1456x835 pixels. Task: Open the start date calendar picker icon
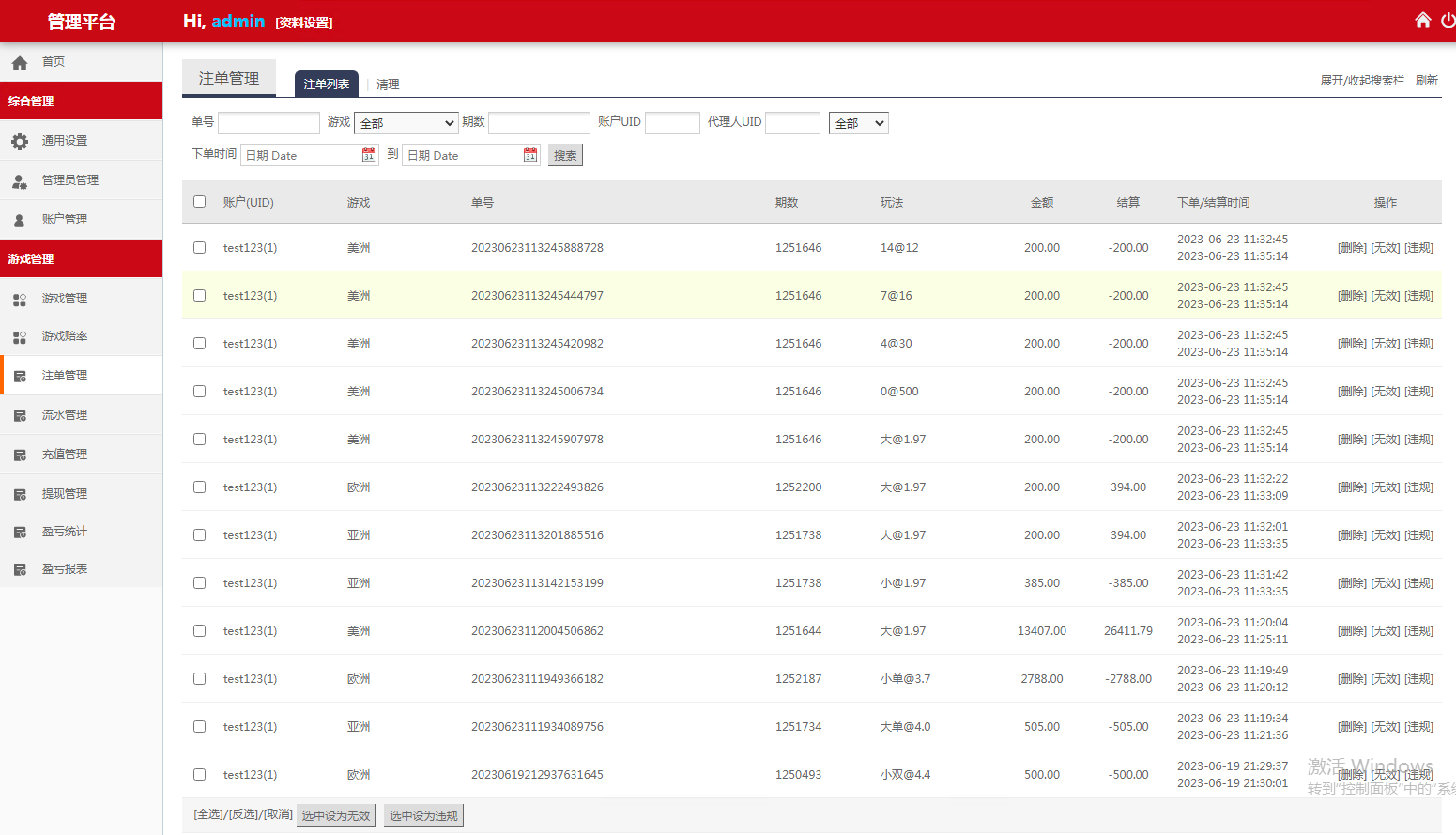[369, 156]
